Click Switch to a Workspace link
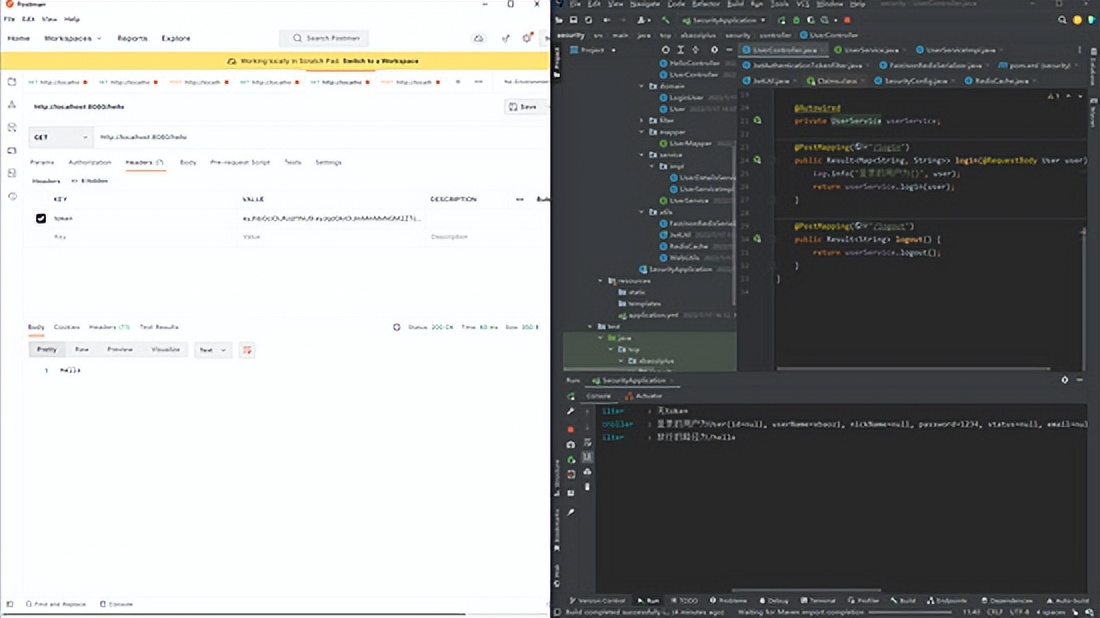This screenshot has width=1100, height=618. click(380, 61)
